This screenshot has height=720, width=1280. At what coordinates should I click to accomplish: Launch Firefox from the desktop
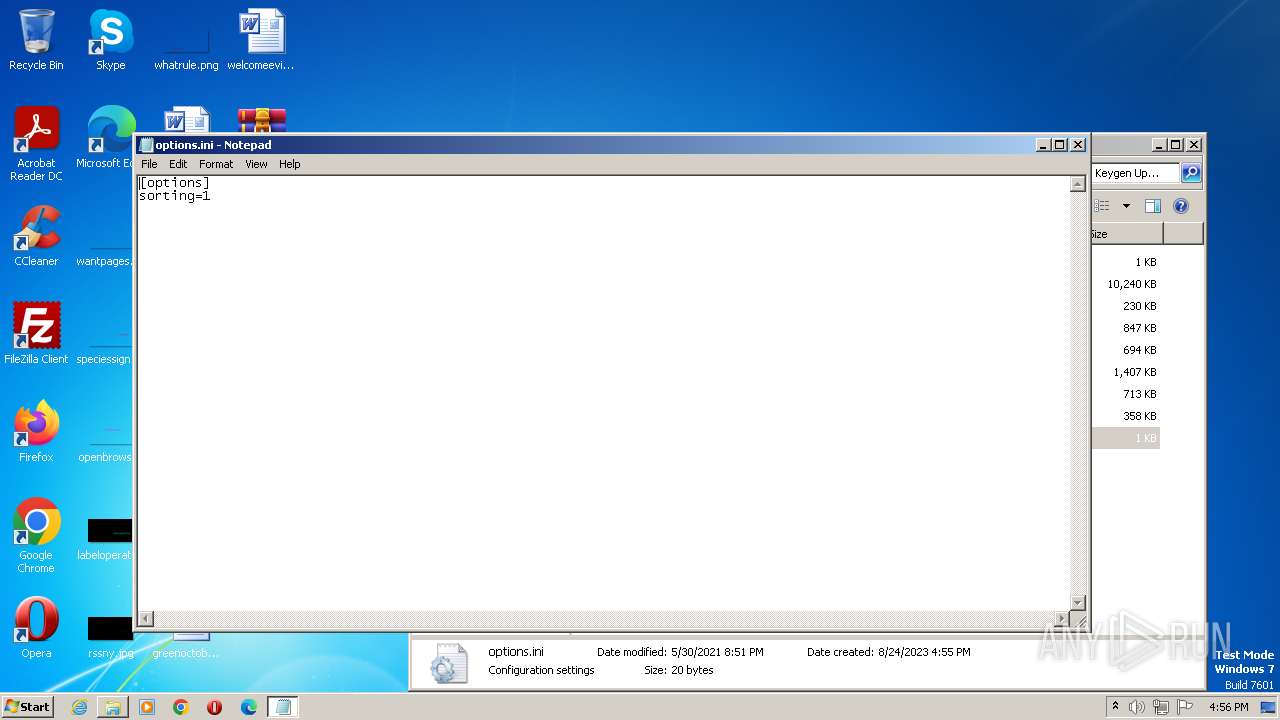(x=36, y=432)
